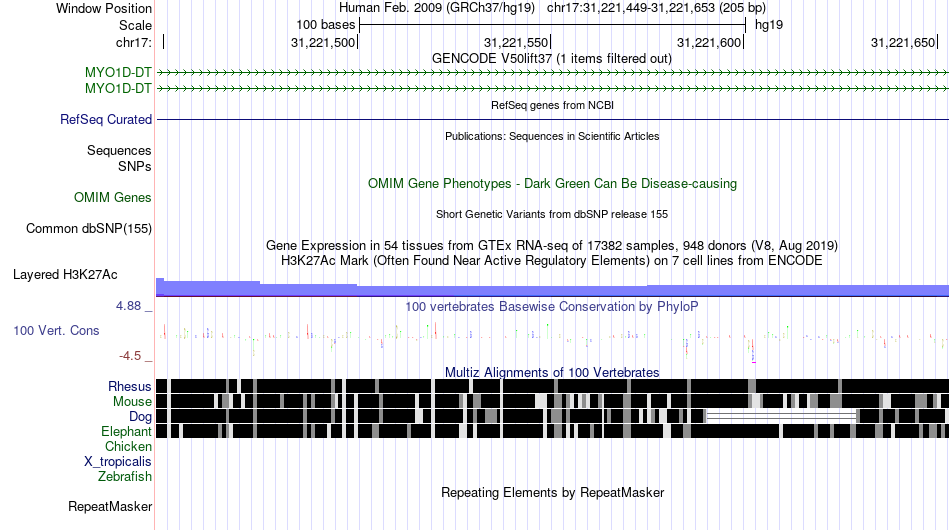This screenshot has width=950, height=530.
Task: Click the 4.88 PhyloP upper value
Action: (x=128, y=306)
